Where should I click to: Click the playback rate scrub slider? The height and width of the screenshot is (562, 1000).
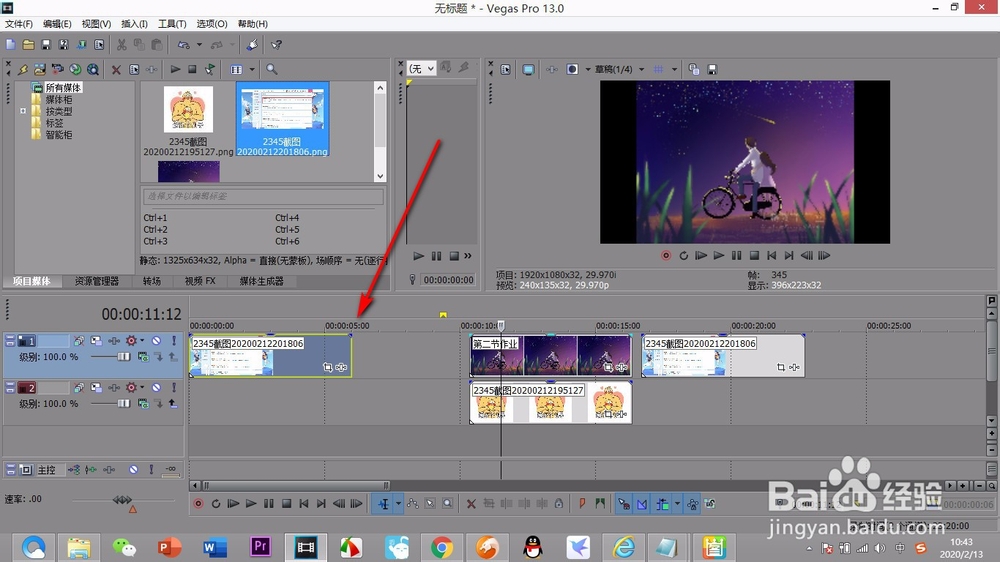(122, 499)
